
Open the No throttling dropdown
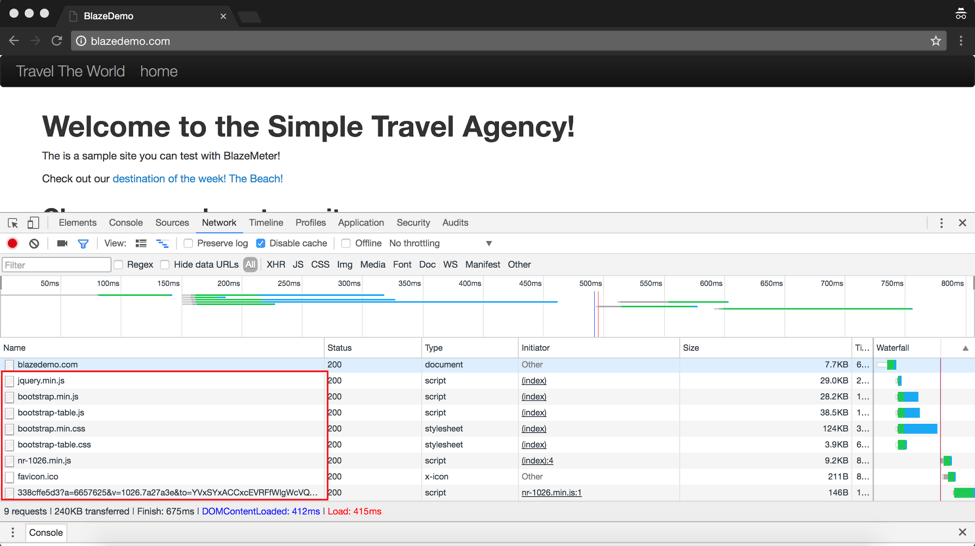(x=440, y=243)
